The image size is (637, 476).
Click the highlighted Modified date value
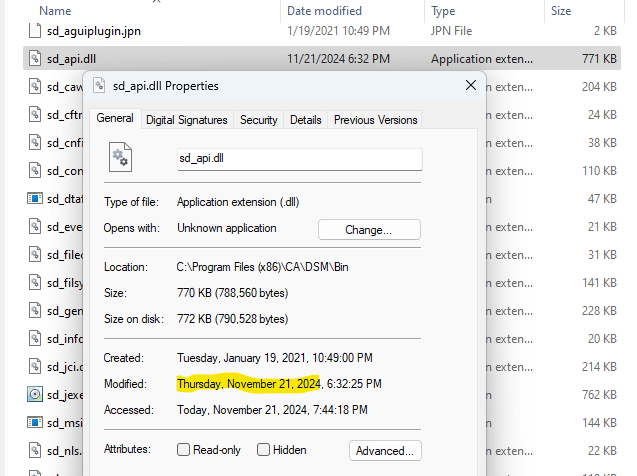click(x=279, y=384)
